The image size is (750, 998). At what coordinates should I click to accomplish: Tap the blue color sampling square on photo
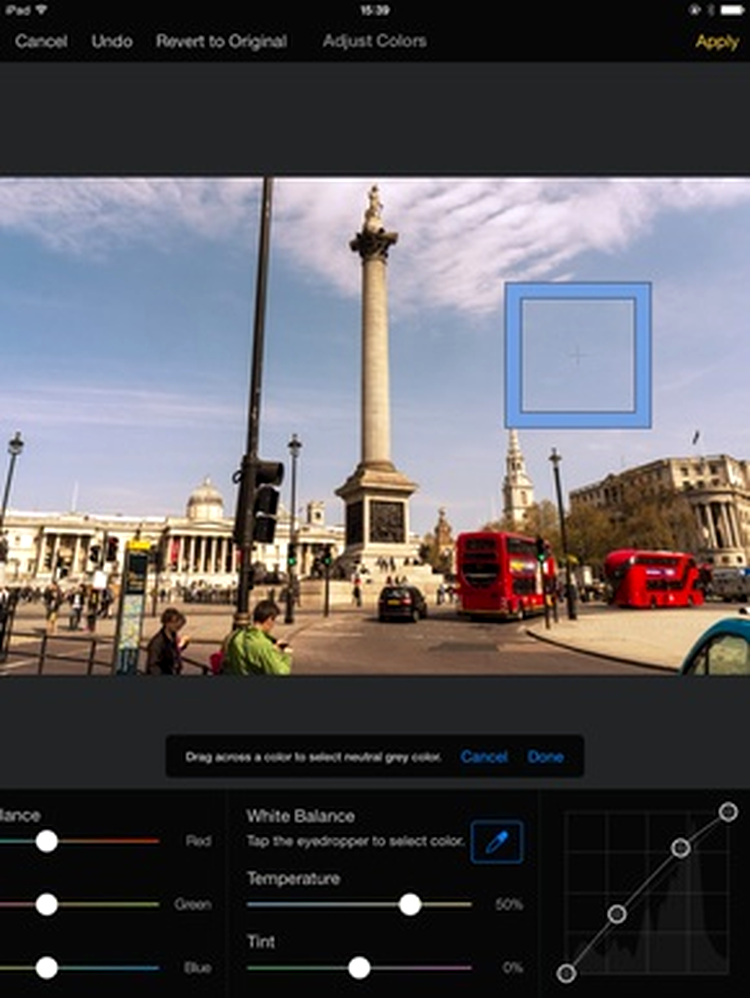click(x=578, y=355)
